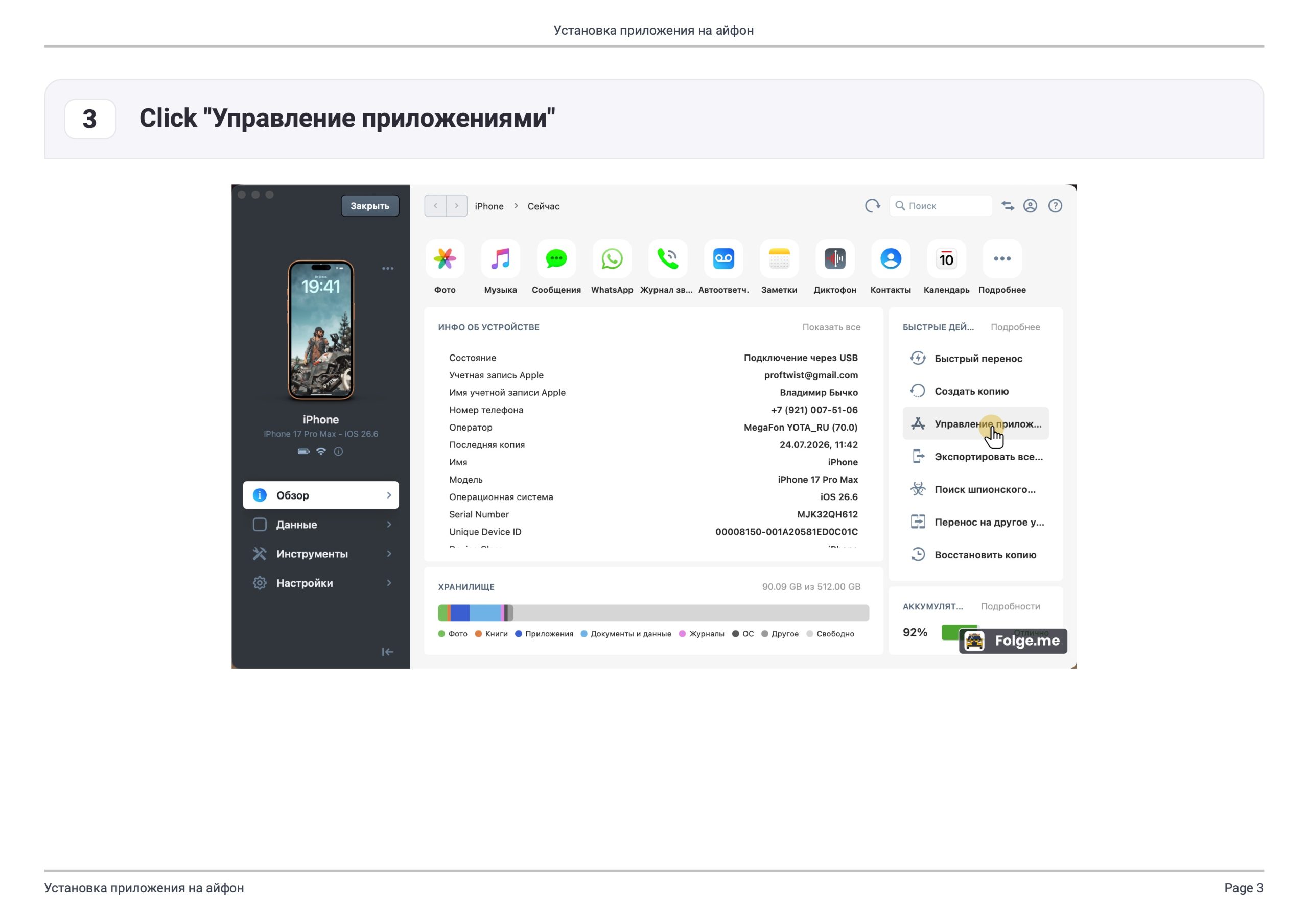
Task: Click the Wi-Fi icon under device name
Action: [321, 452]
